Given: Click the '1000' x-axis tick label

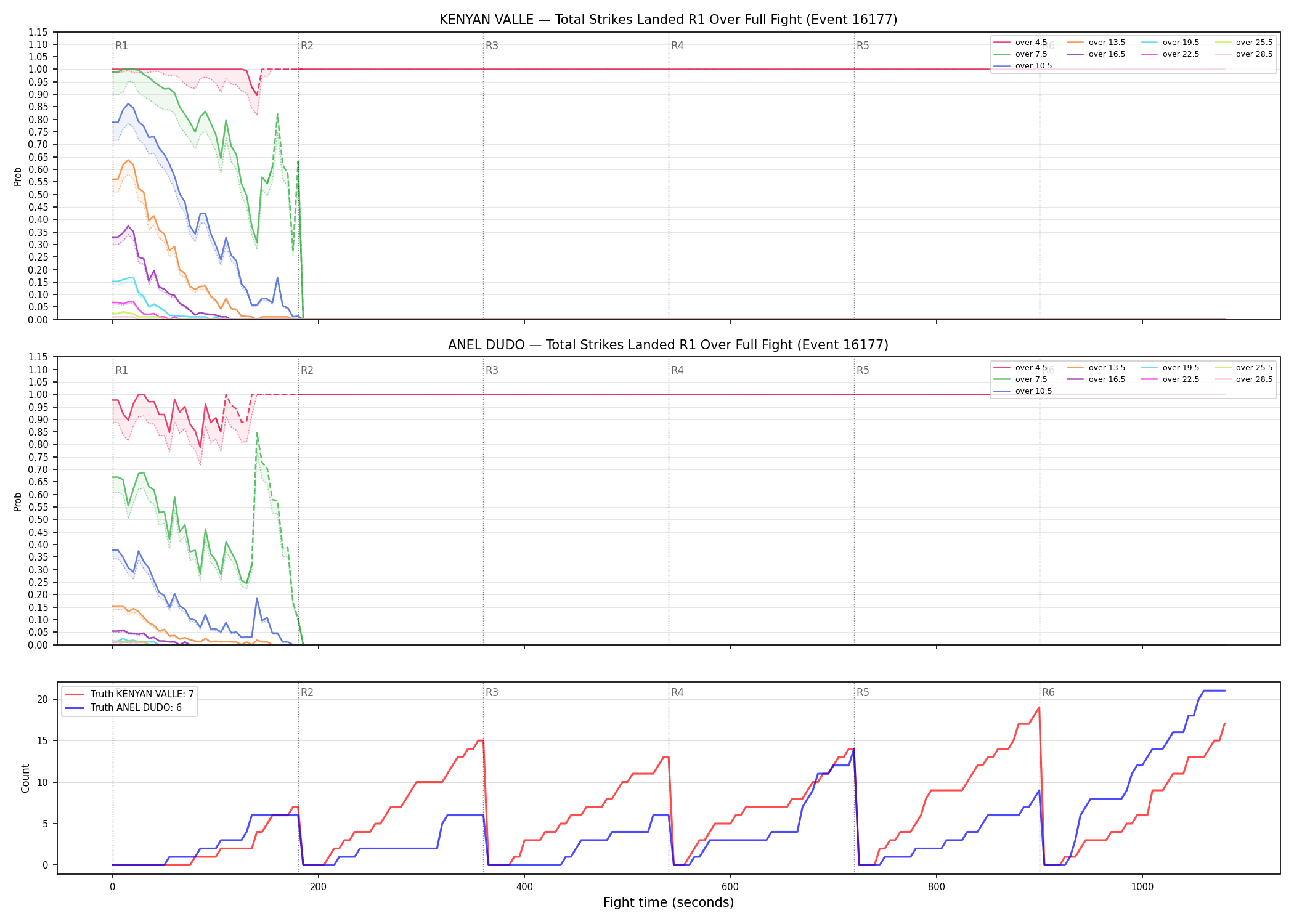Looking at the screenshot, I should click(x=1142, y=888).
